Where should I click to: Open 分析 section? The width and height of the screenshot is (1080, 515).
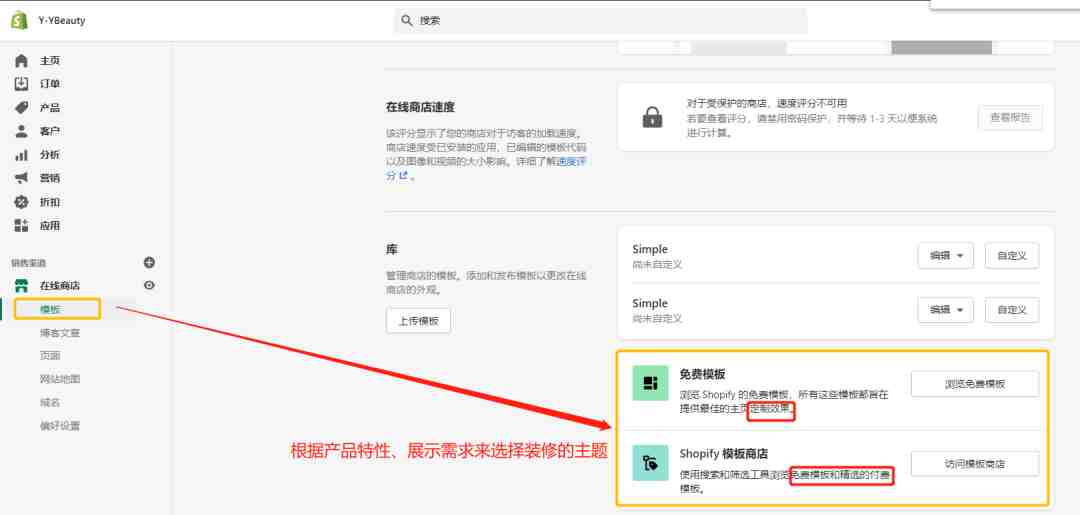click(x=50, y=155)
